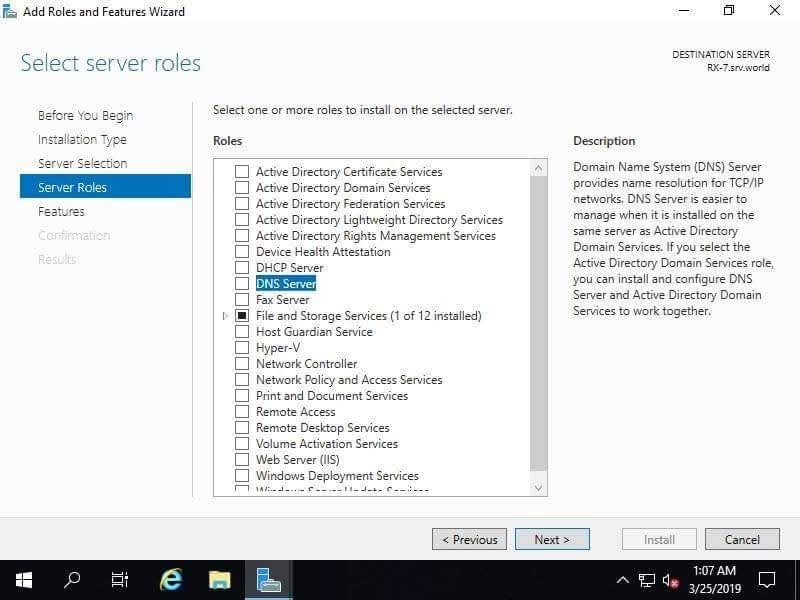Viewport: 800px width, 600px height.
Task: Open taskbar search magnifier
Action: click(x=72, y=580)
